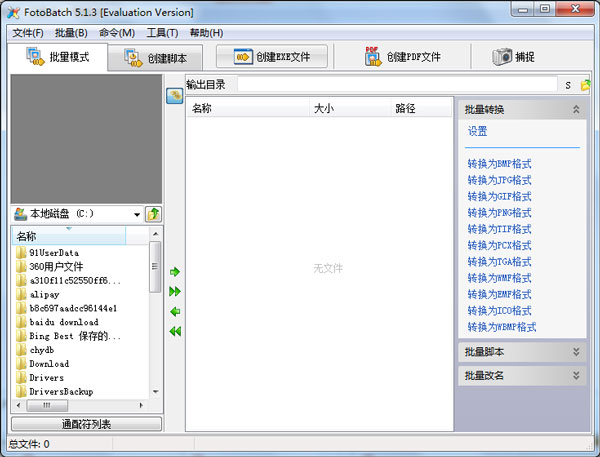Click the S button beside output directory
Screen dimensions: 600x457
click(568, 85)
